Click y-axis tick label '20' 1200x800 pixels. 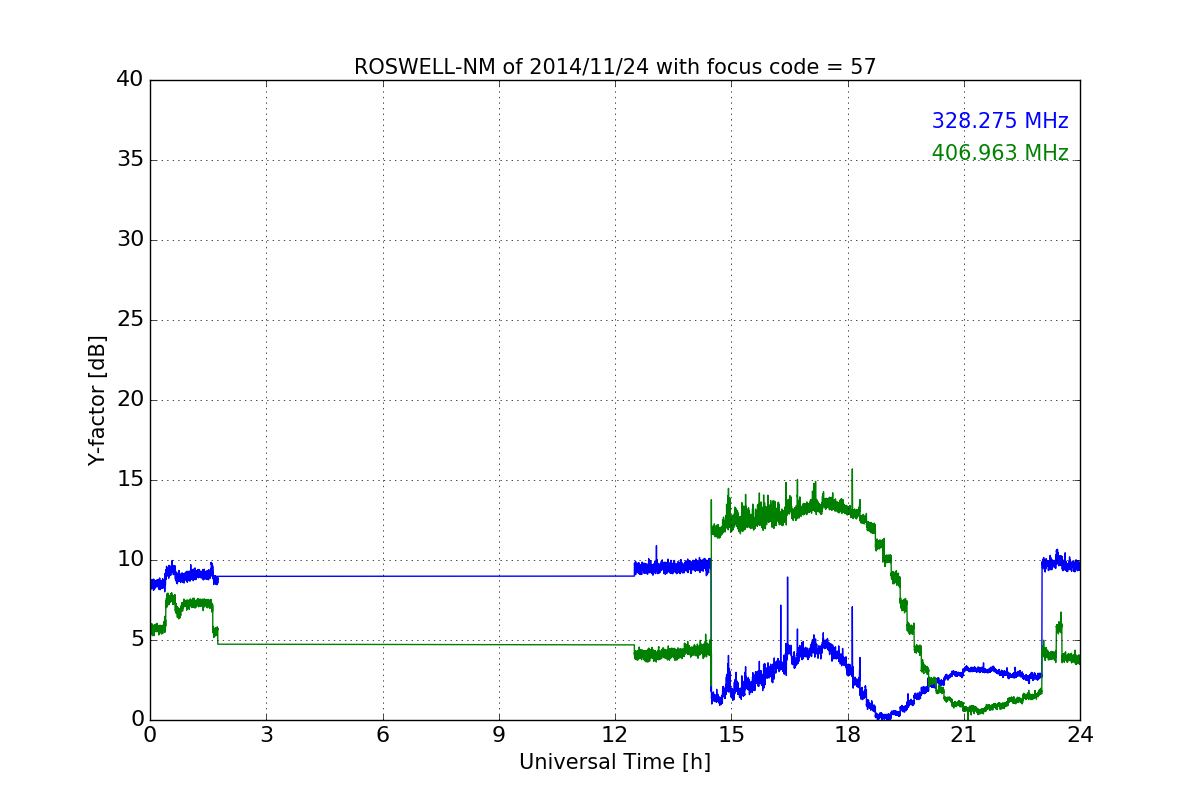130,400
